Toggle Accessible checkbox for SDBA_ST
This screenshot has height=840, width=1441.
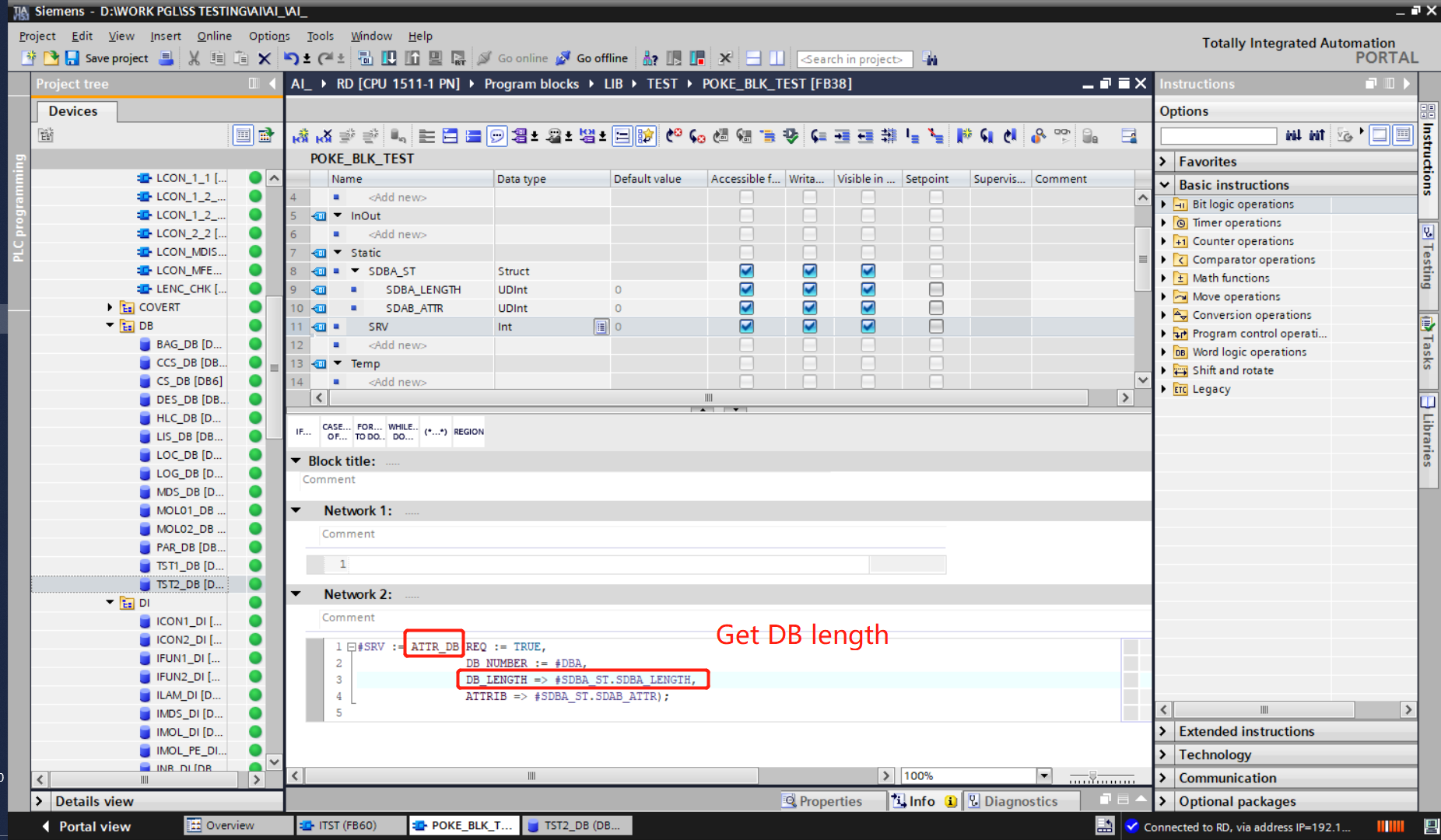click(x=746, y=271)
